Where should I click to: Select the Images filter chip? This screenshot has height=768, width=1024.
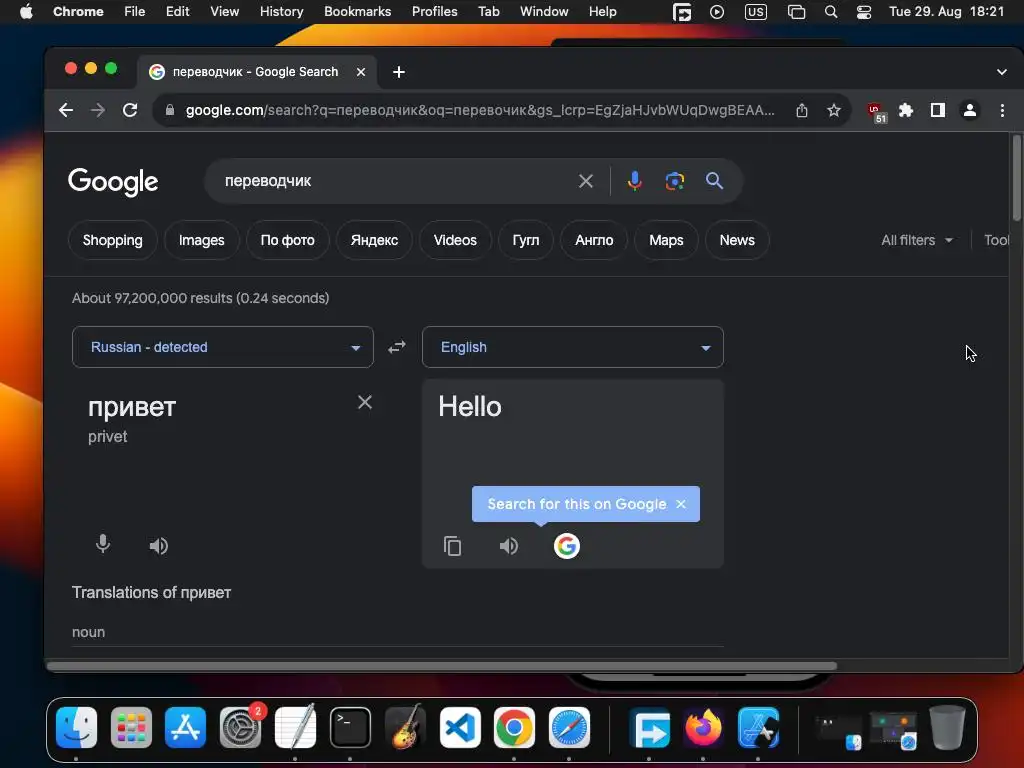coord(202,240)
